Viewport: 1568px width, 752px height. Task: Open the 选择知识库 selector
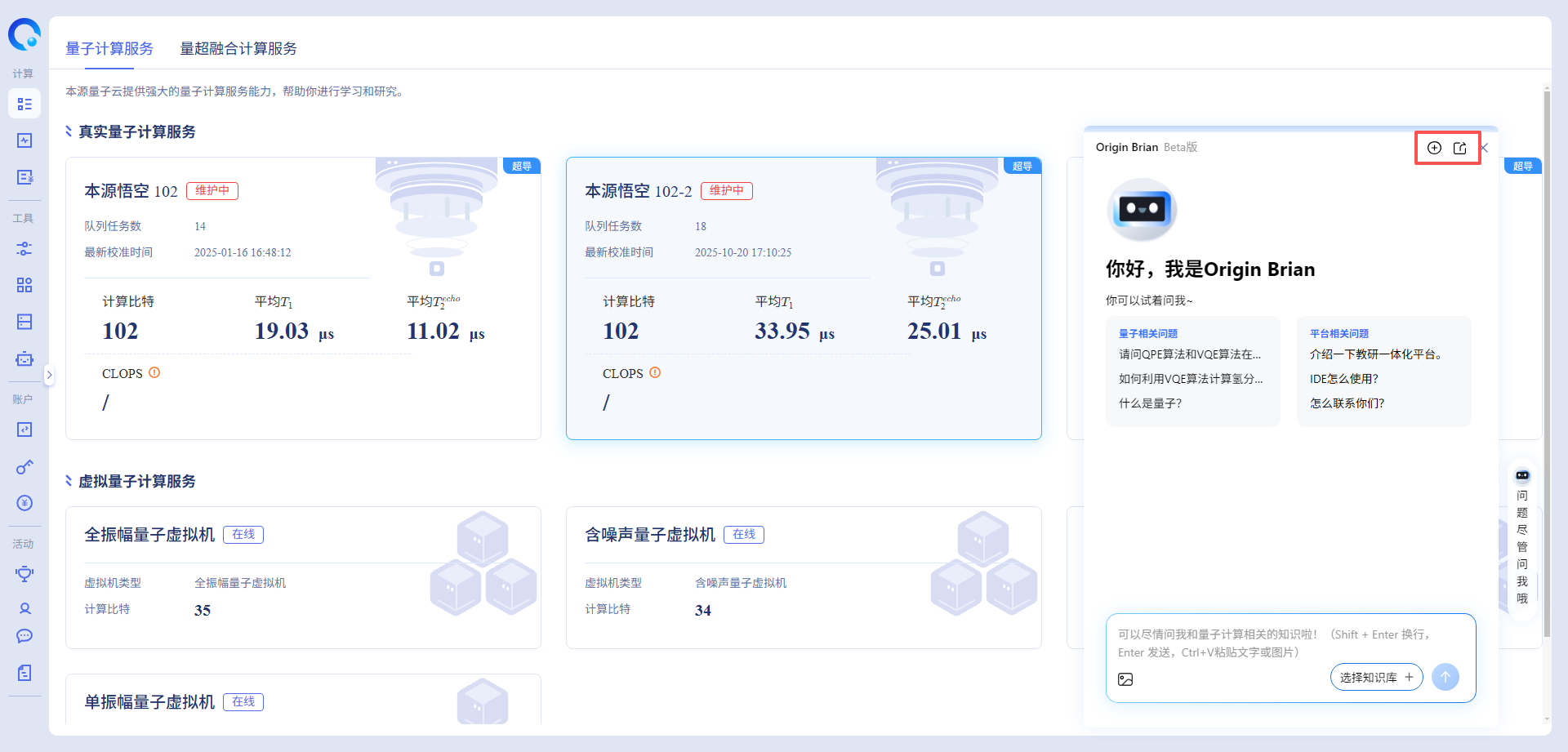tap(1376, 677)
